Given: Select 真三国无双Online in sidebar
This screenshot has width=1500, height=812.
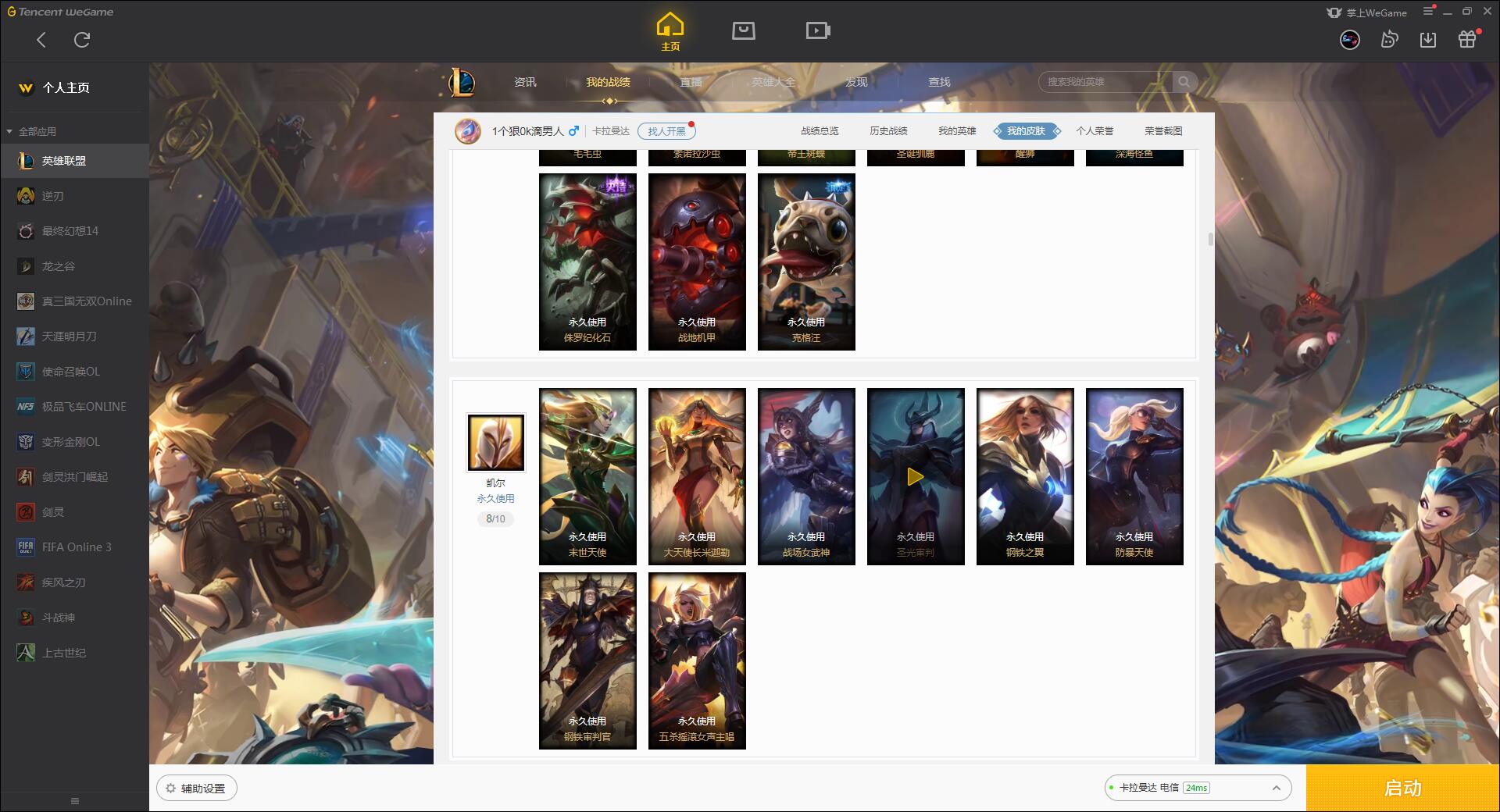Looking at the screenshot, I should pos(74,301).
